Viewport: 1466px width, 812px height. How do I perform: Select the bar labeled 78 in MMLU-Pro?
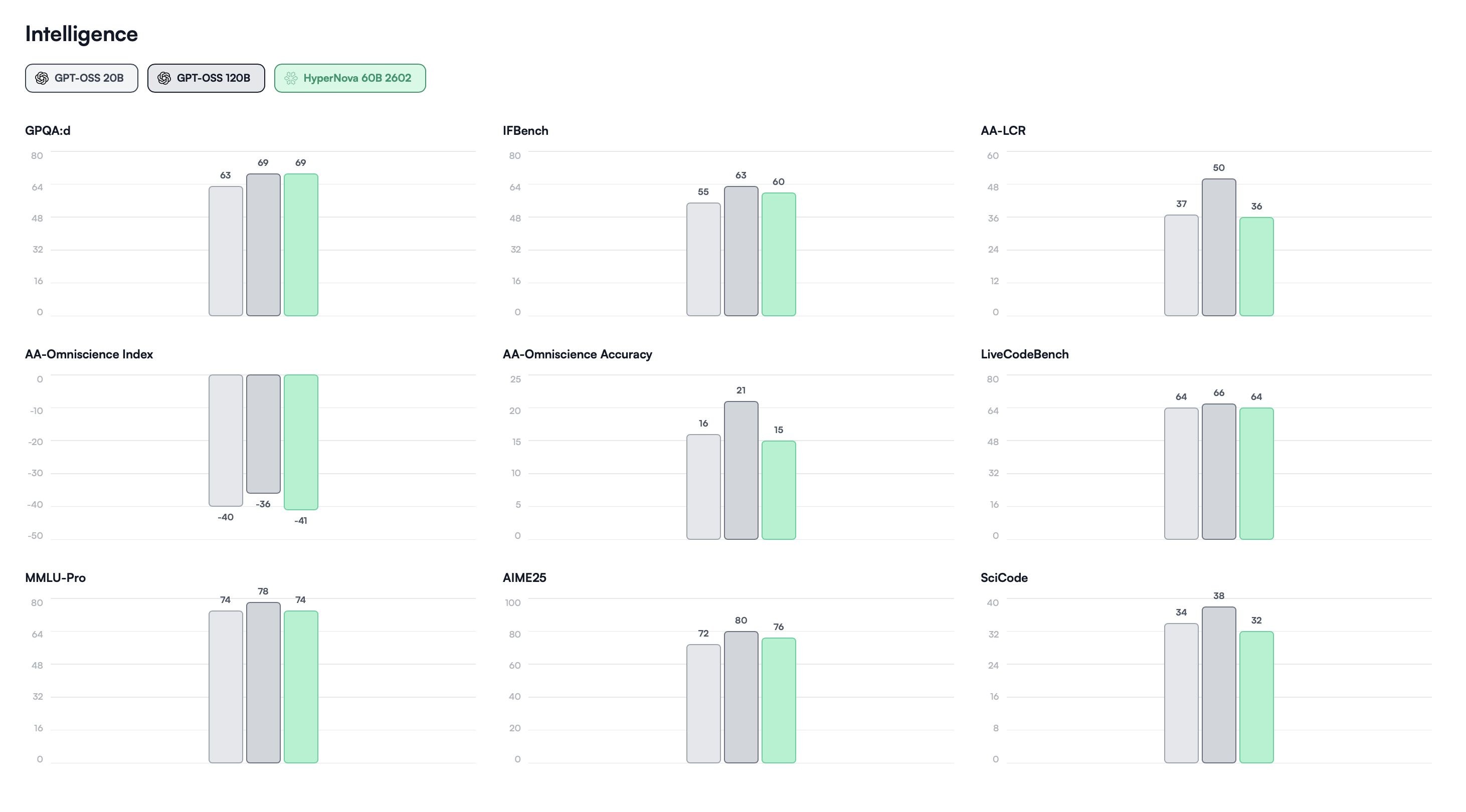click(x=263, y=682)
